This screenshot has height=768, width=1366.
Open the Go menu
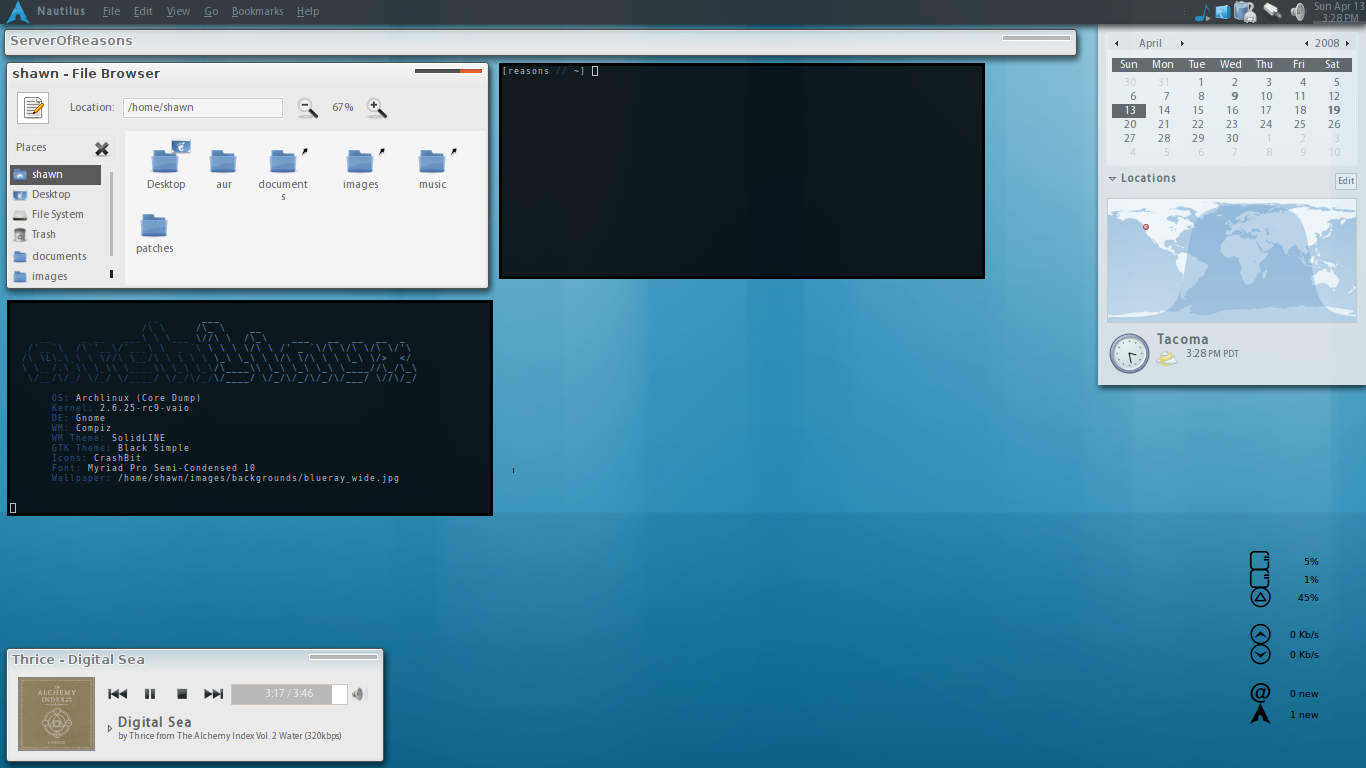(211, 11)
